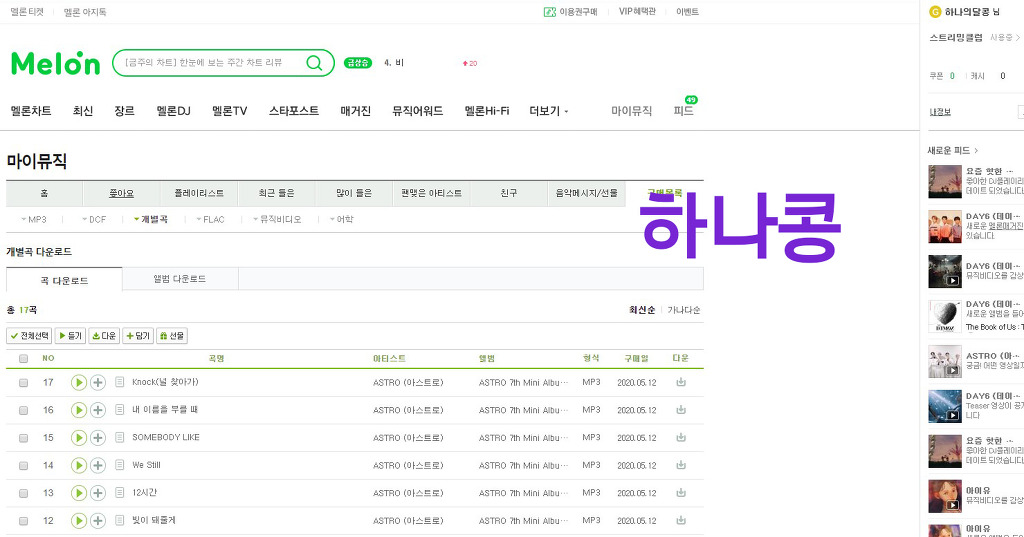The width and height of the screenshot is (1024, 537).
Task: Play song SOMEBODY LIKE
Action: click(78, 438)
